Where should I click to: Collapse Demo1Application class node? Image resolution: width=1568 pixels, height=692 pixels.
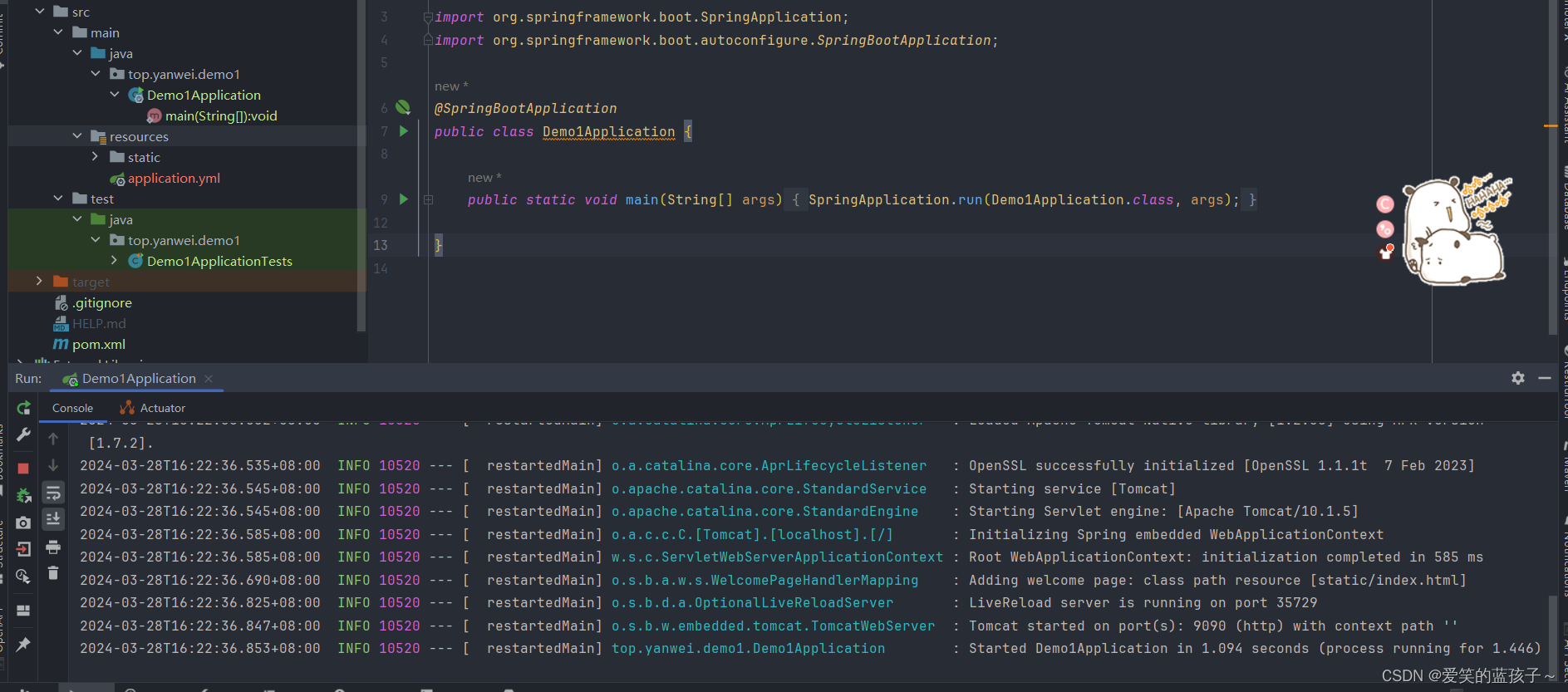coord(115,94)
